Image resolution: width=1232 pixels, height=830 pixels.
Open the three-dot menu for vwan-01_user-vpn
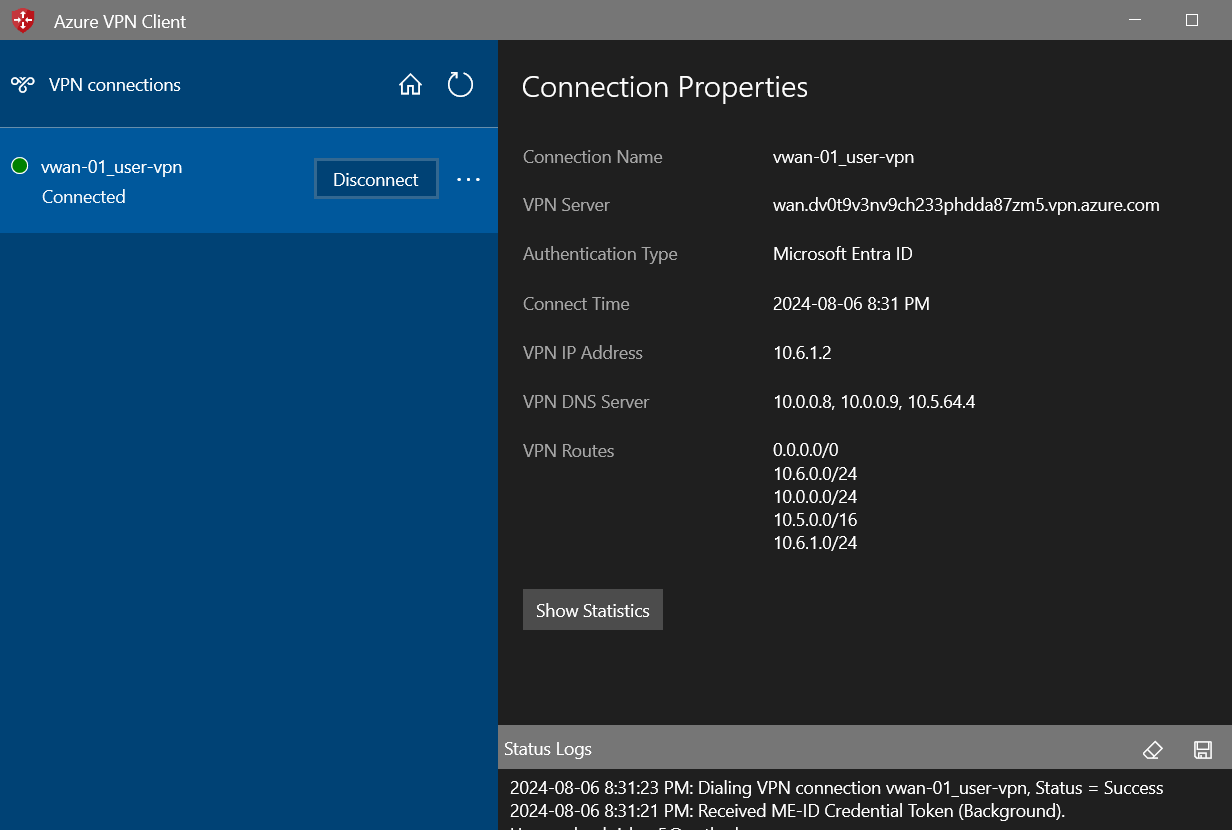[x=468, y=180]
